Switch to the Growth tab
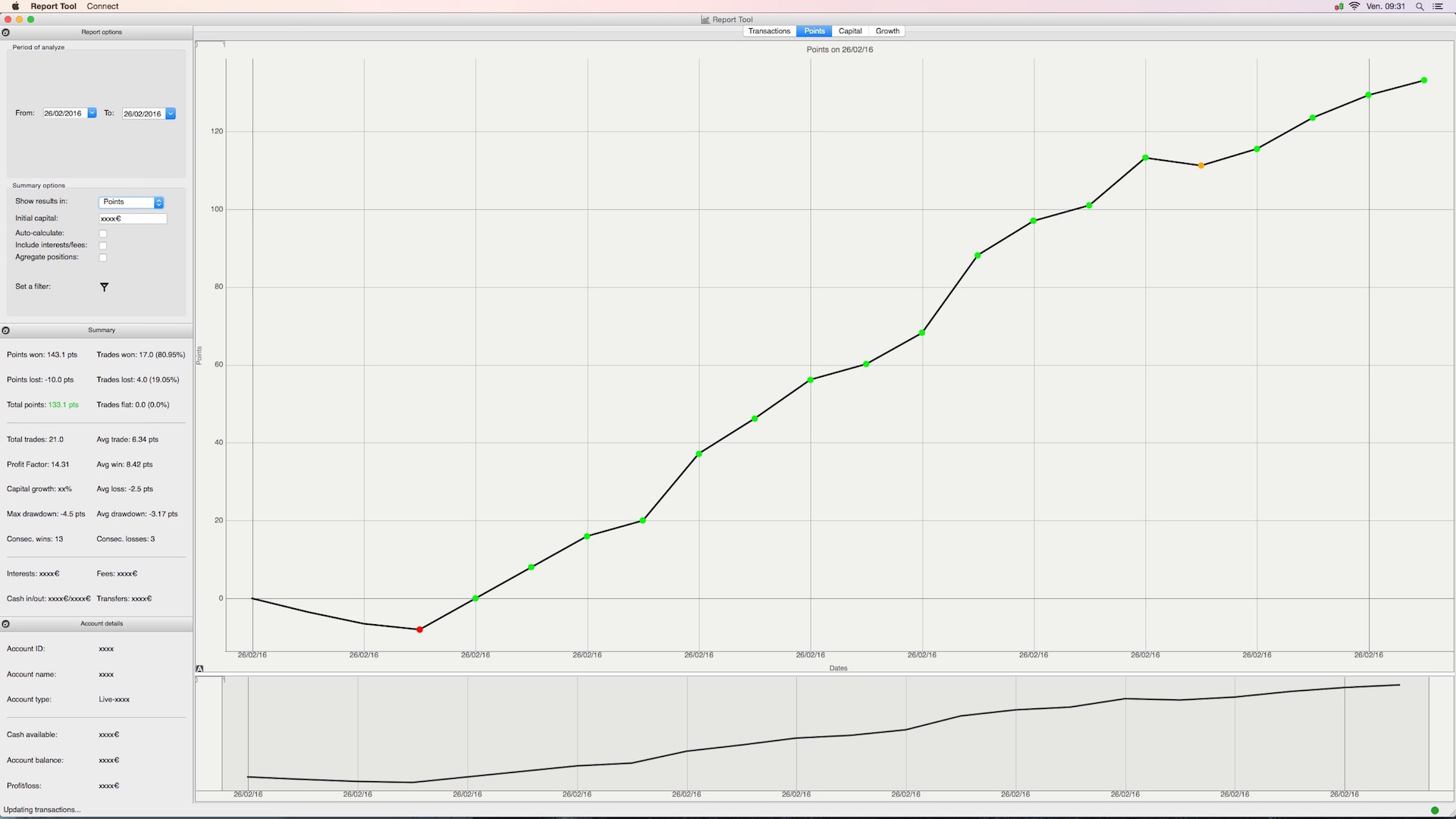Image resolution: width=1456 pixels, height=819 pixels. pos(887,31)
